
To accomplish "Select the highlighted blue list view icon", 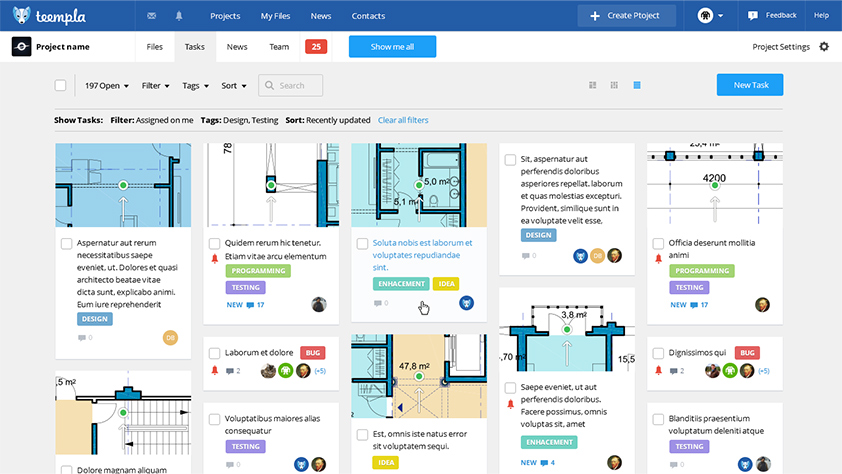I will click(x=637, y=86).
